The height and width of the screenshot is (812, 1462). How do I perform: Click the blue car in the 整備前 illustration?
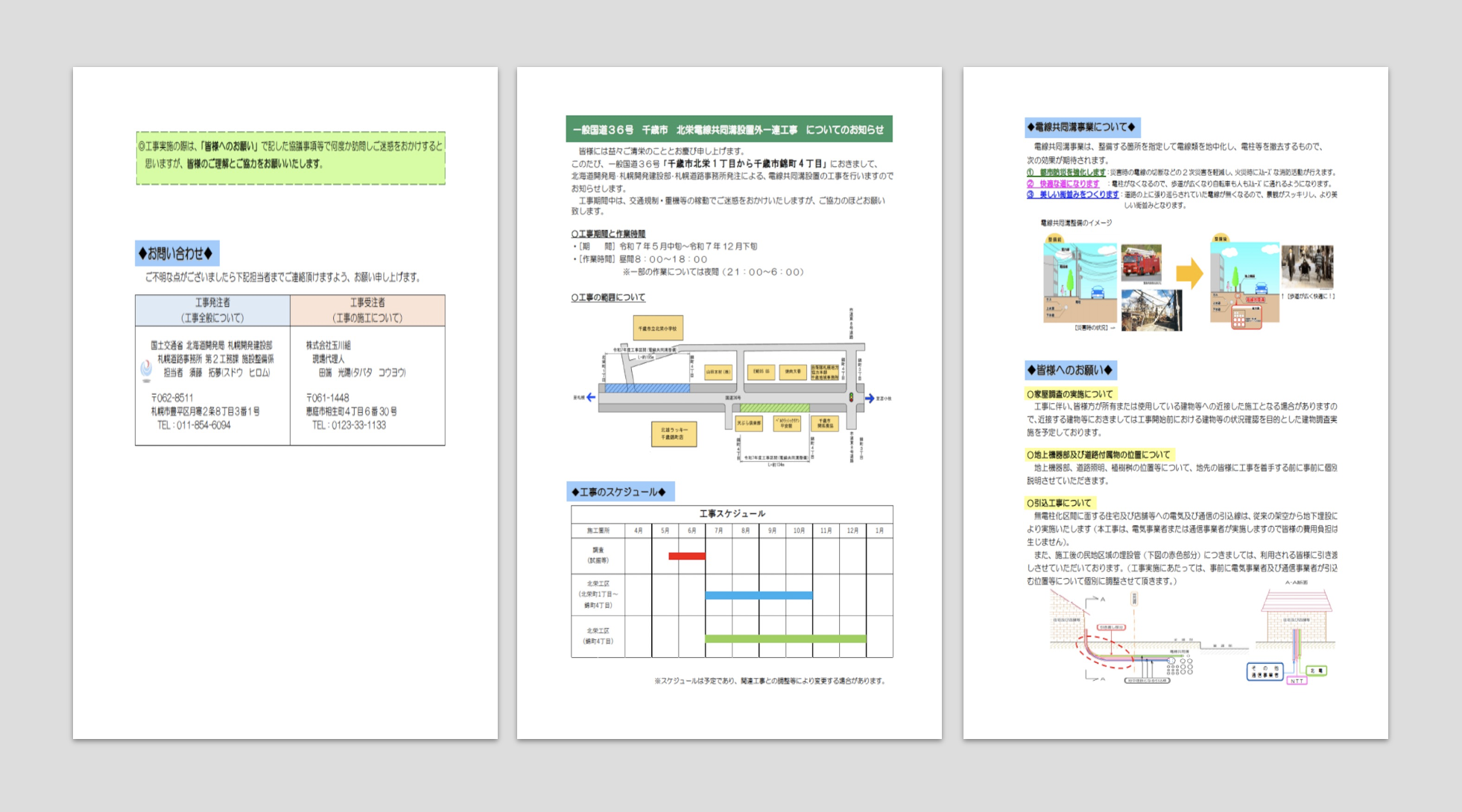[x=1098, y=293]
